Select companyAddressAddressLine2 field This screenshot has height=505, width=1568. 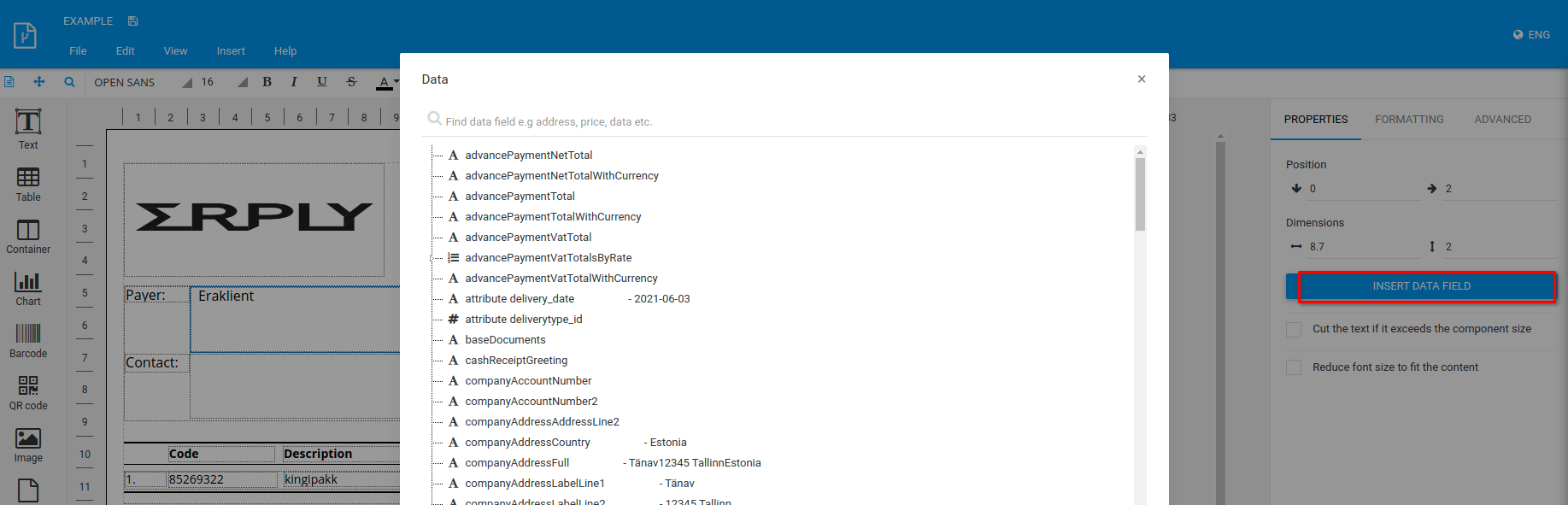542,422
